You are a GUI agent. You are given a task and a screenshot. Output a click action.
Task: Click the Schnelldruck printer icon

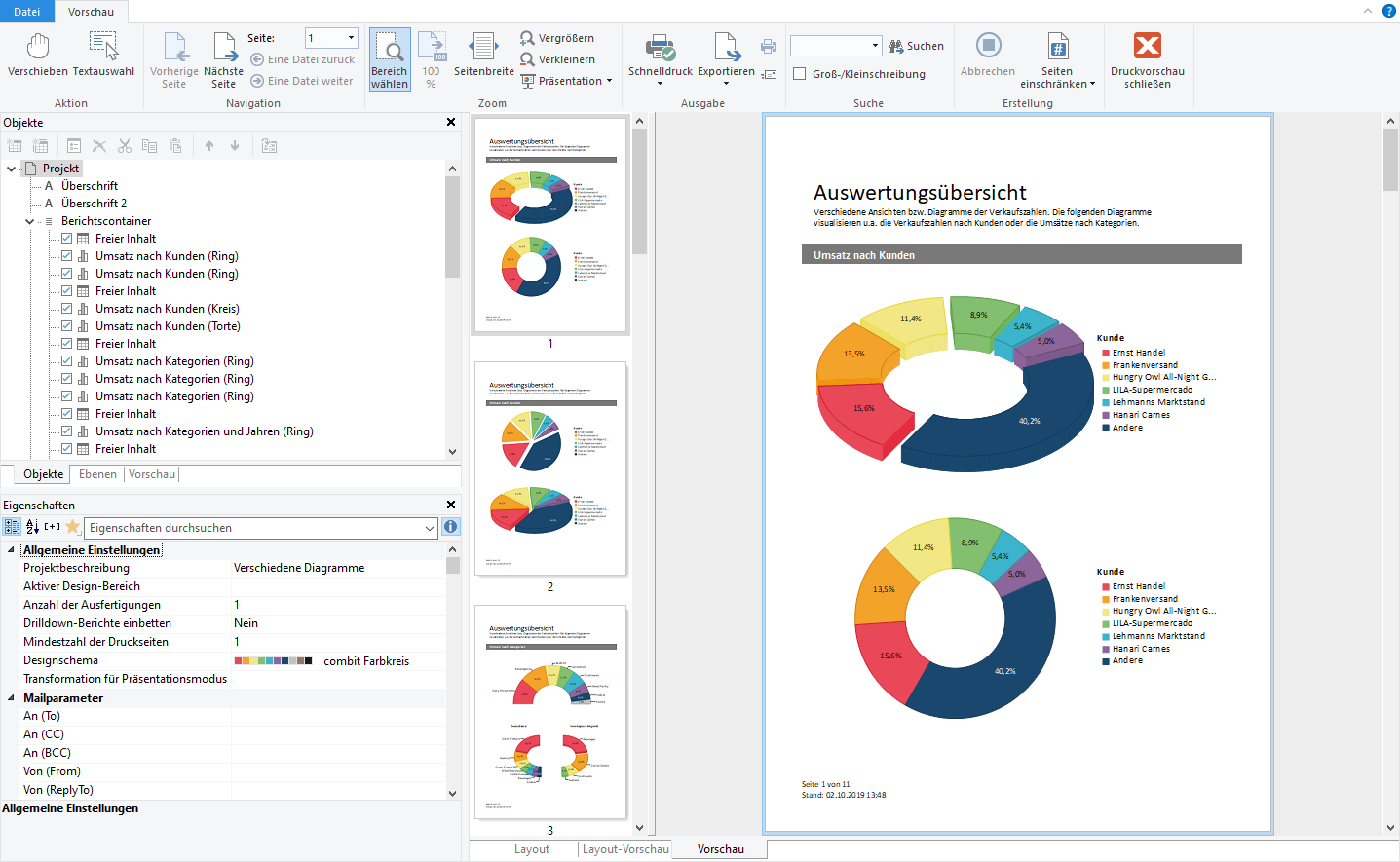[x=661, y=47]
